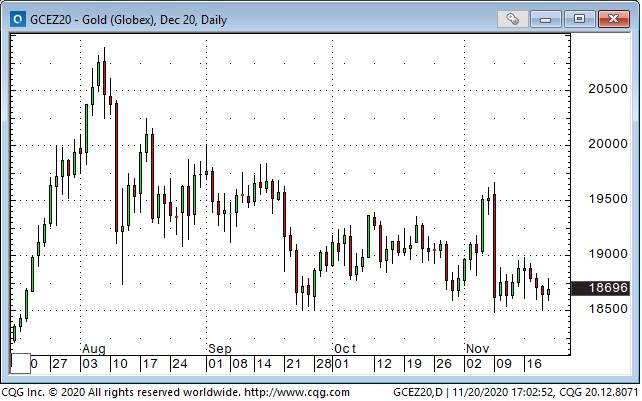
Task: Open the http://www.cqg.com link in footer
Action: [298, 393]
